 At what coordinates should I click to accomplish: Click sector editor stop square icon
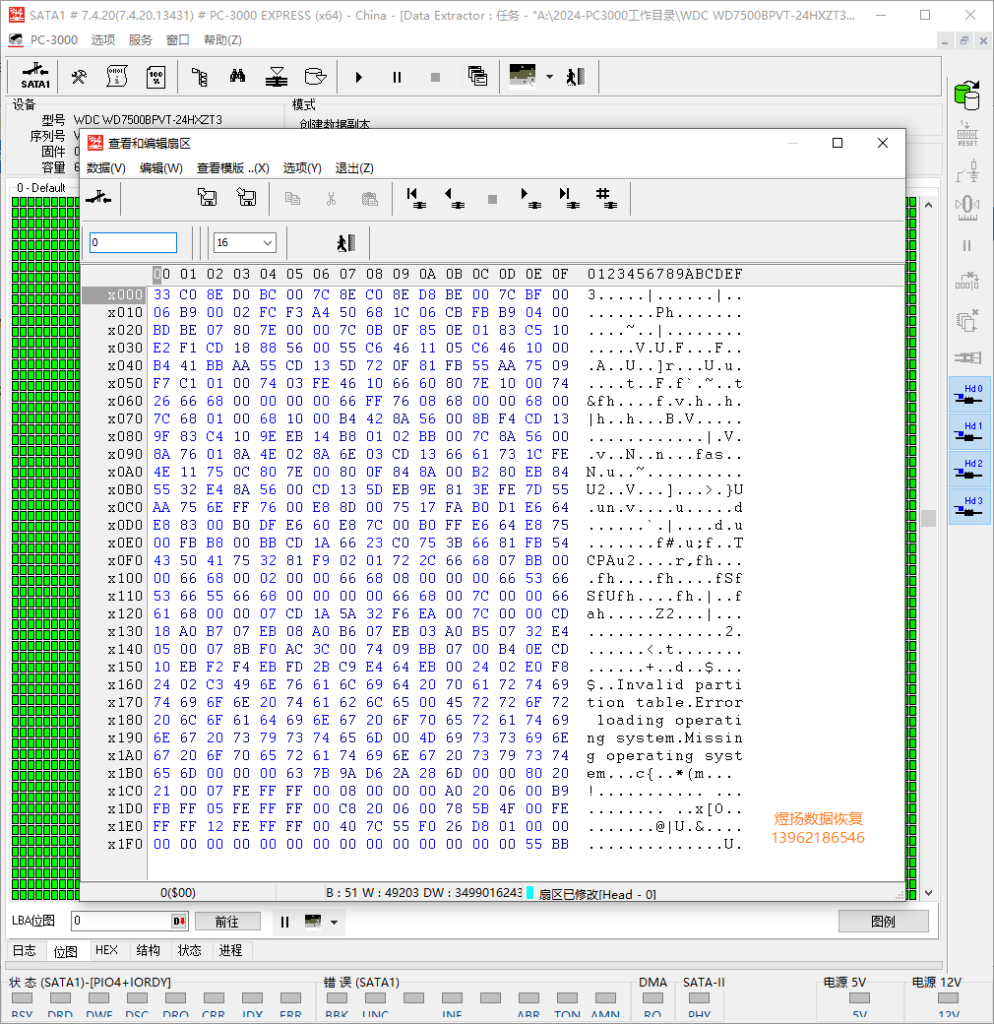(x=492, y=199)
